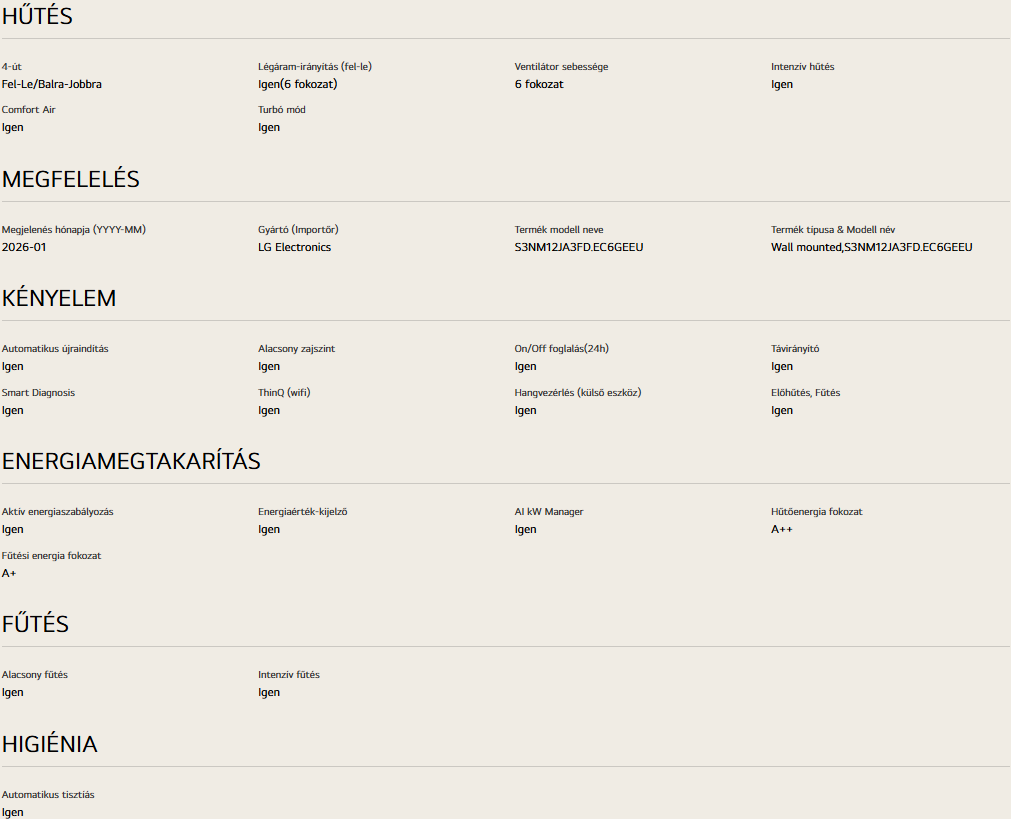Select the ENERGIAMEGTAKARÍTÁS heading
This screenshot has width=1011, height=819.
pos(131,461)
